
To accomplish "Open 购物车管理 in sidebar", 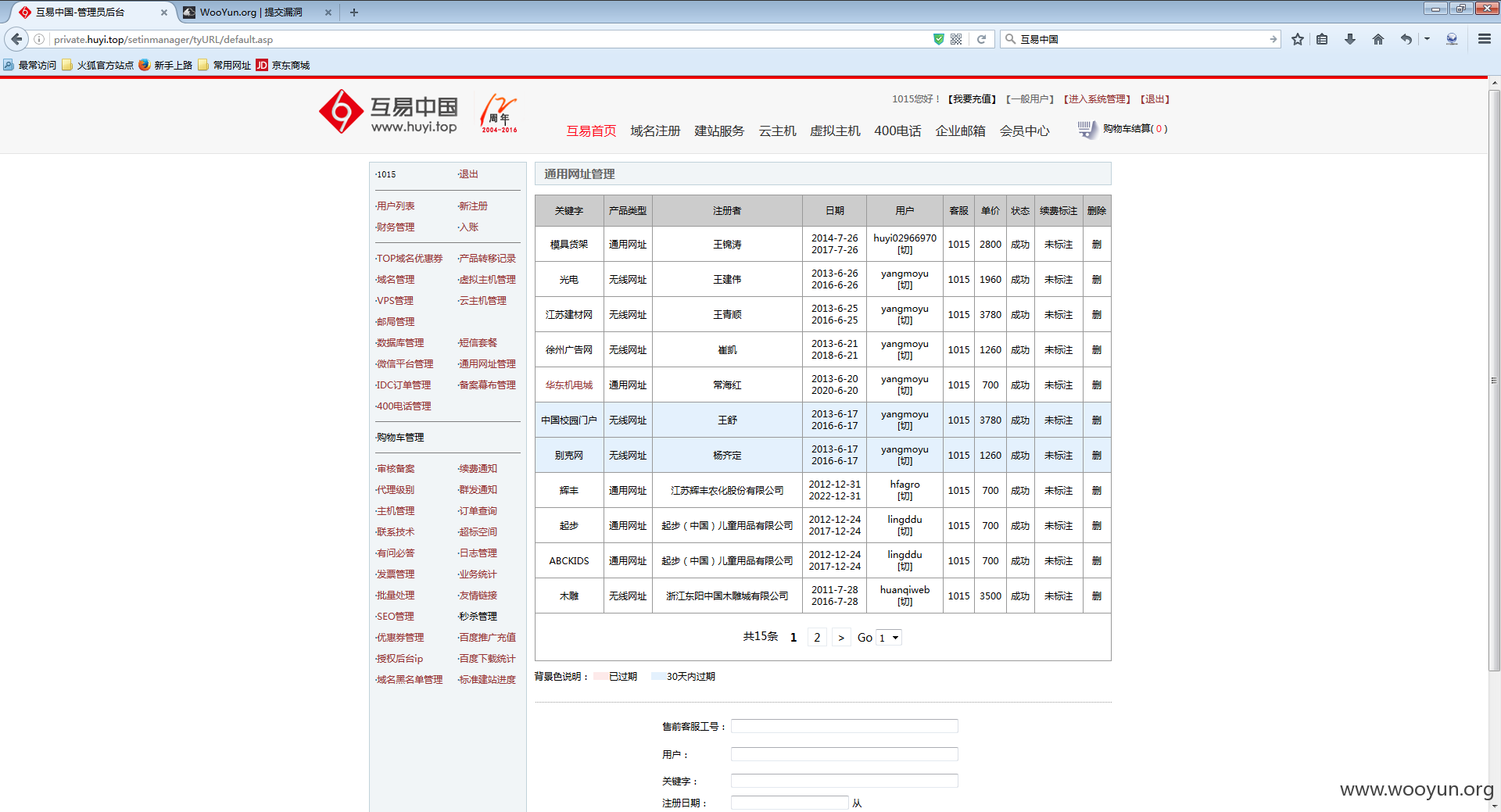I will (x=399, y=438).
